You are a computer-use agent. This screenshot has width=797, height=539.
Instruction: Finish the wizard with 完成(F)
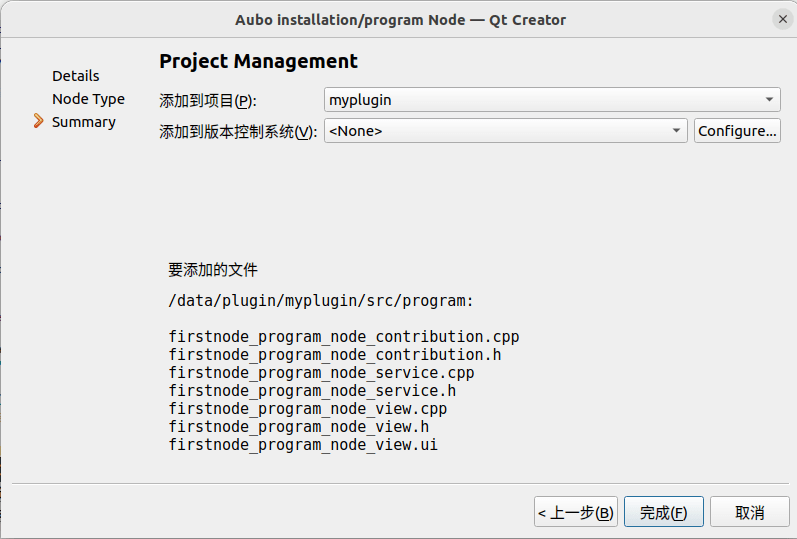pyautogui.click(x=663, y=512)
